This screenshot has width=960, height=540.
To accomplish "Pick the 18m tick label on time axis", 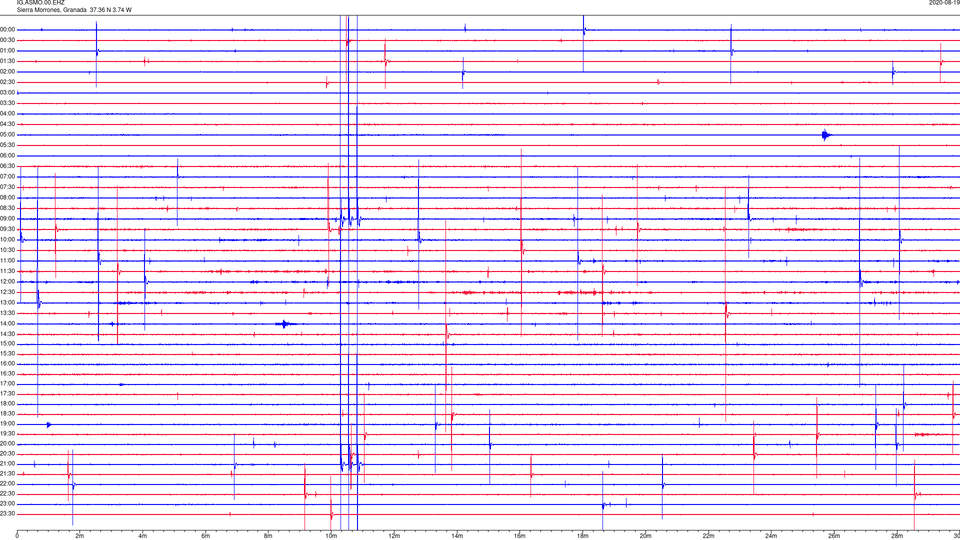I will [583, 536].
